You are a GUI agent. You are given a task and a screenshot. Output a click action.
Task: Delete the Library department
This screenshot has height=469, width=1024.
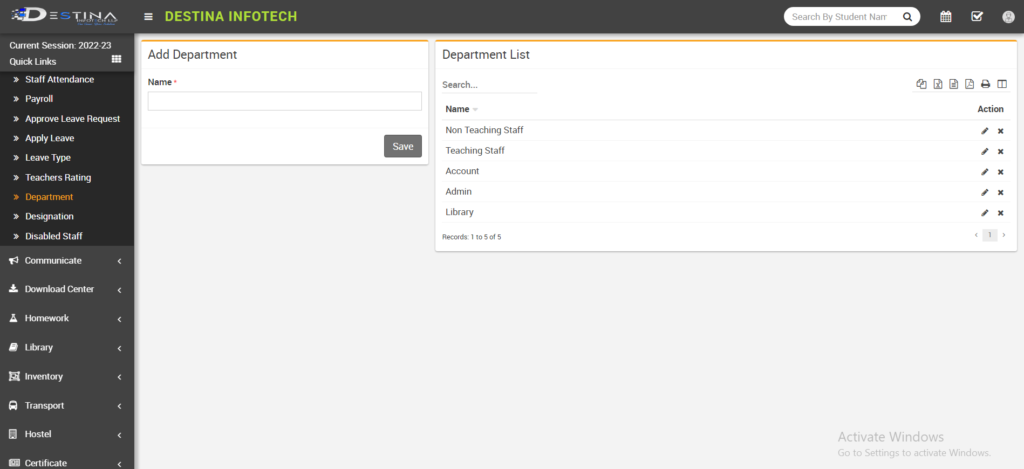pos(1000,213)
